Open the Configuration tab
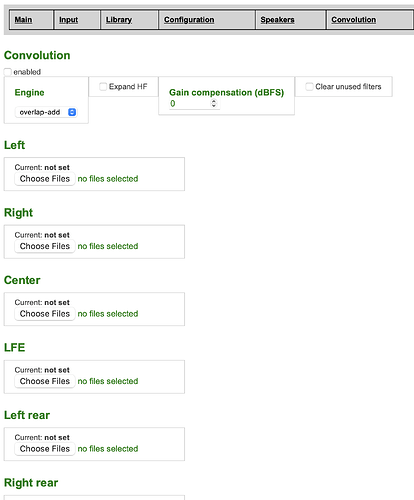This screenshot has height=500, width=414. [189, 20]
